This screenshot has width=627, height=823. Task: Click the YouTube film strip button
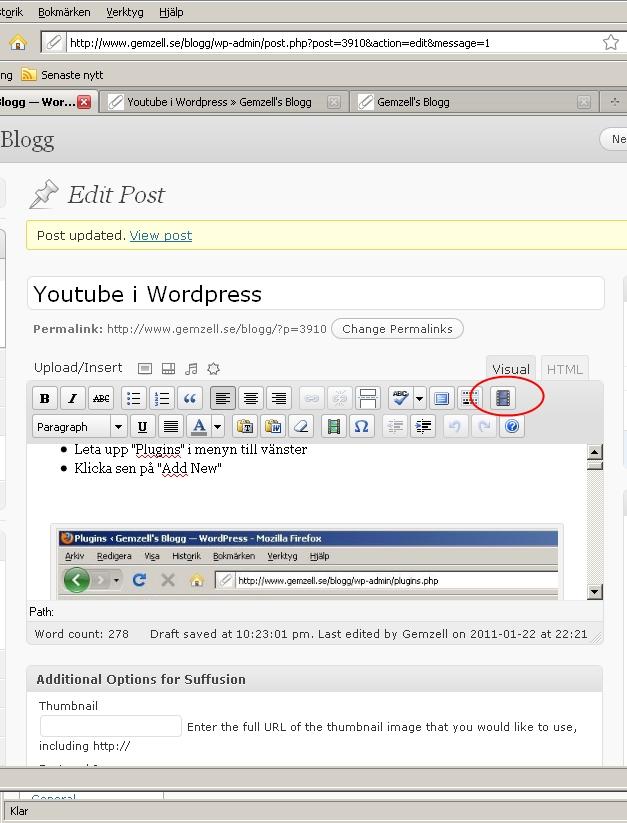pyautogui.click(x=503, y=398)
